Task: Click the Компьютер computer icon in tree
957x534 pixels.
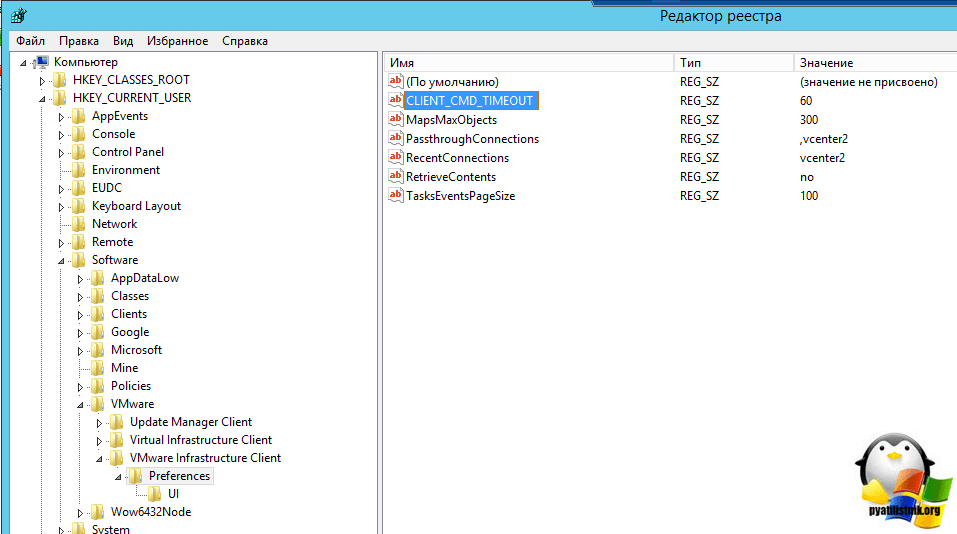Action: (x=41, y=62)
